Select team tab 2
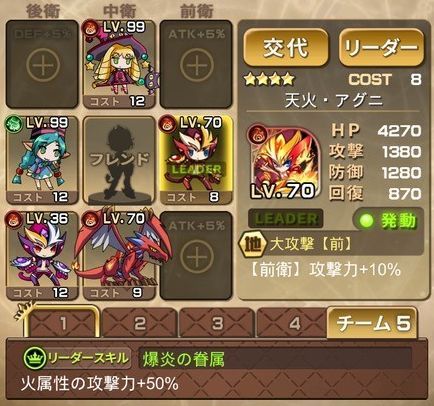 point(139,323)
